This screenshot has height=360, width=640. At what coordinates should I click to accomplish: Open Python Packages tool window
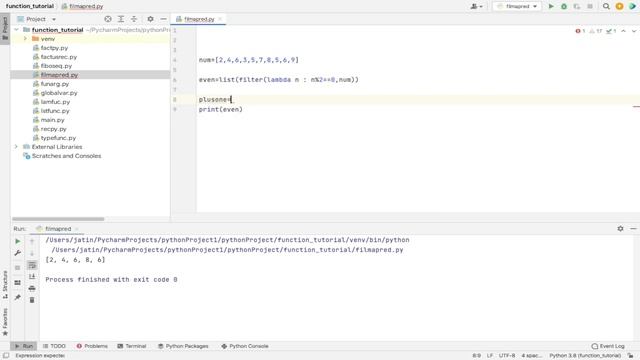(183, 346)
